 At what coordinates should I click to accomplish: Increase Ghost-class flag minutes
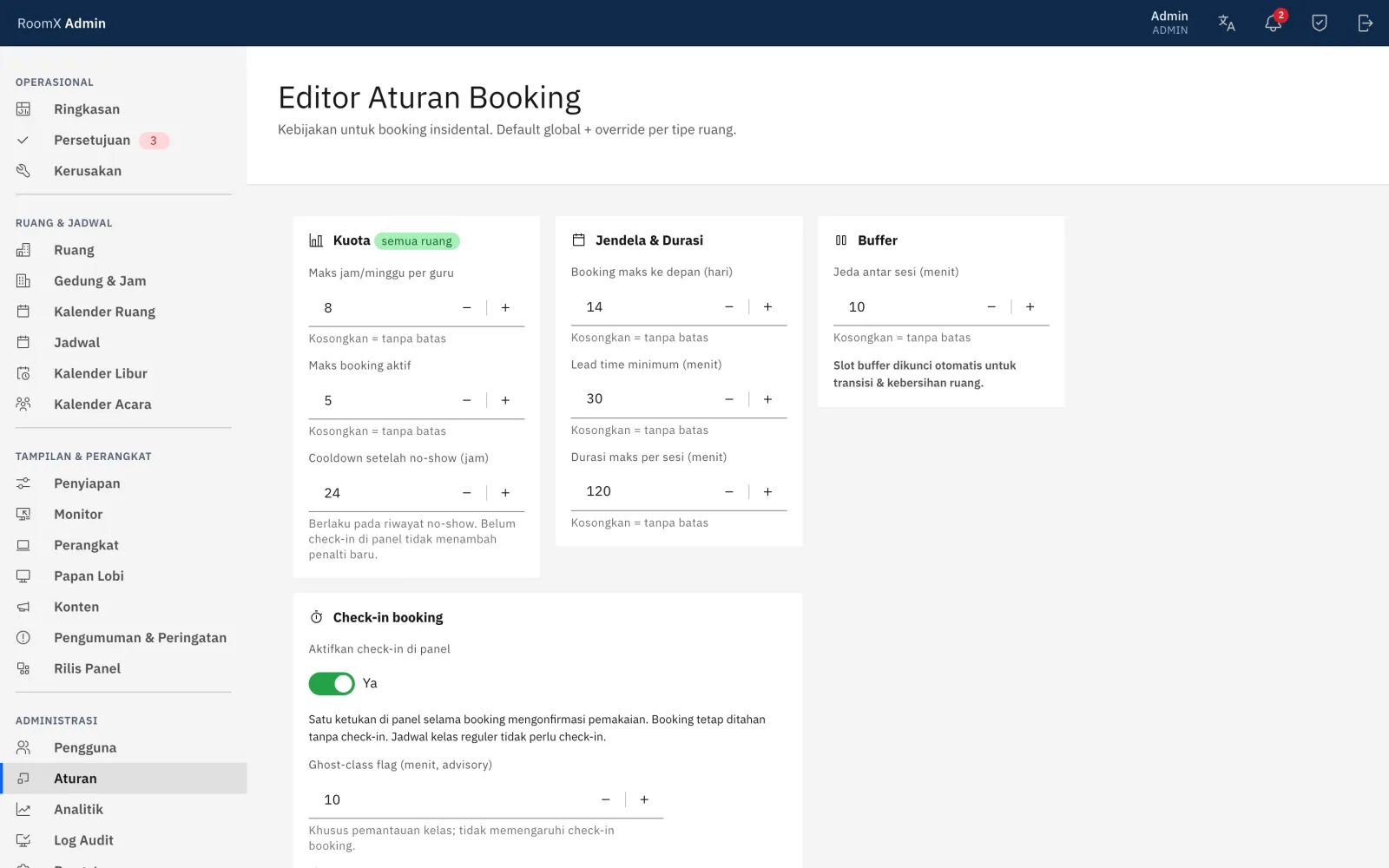tap(644, 799)
